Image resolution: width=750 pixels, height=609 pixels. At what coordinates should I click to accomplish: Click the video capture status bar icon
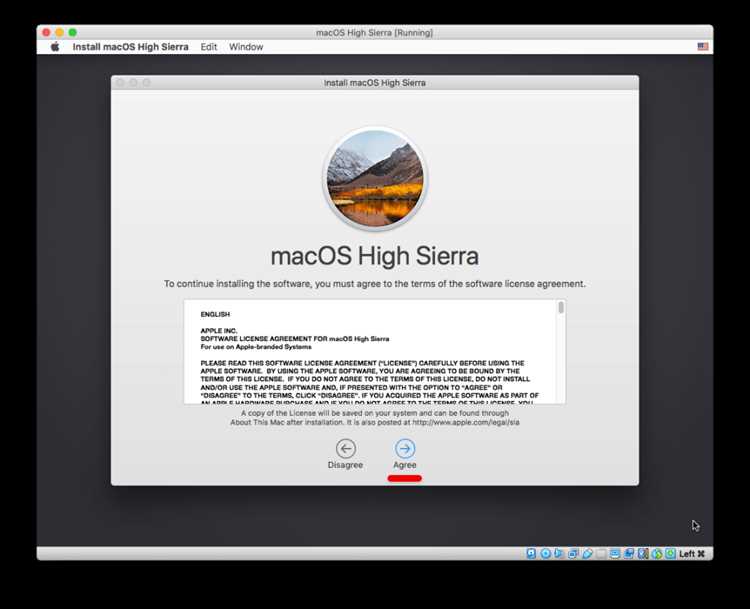click(629, 554)
